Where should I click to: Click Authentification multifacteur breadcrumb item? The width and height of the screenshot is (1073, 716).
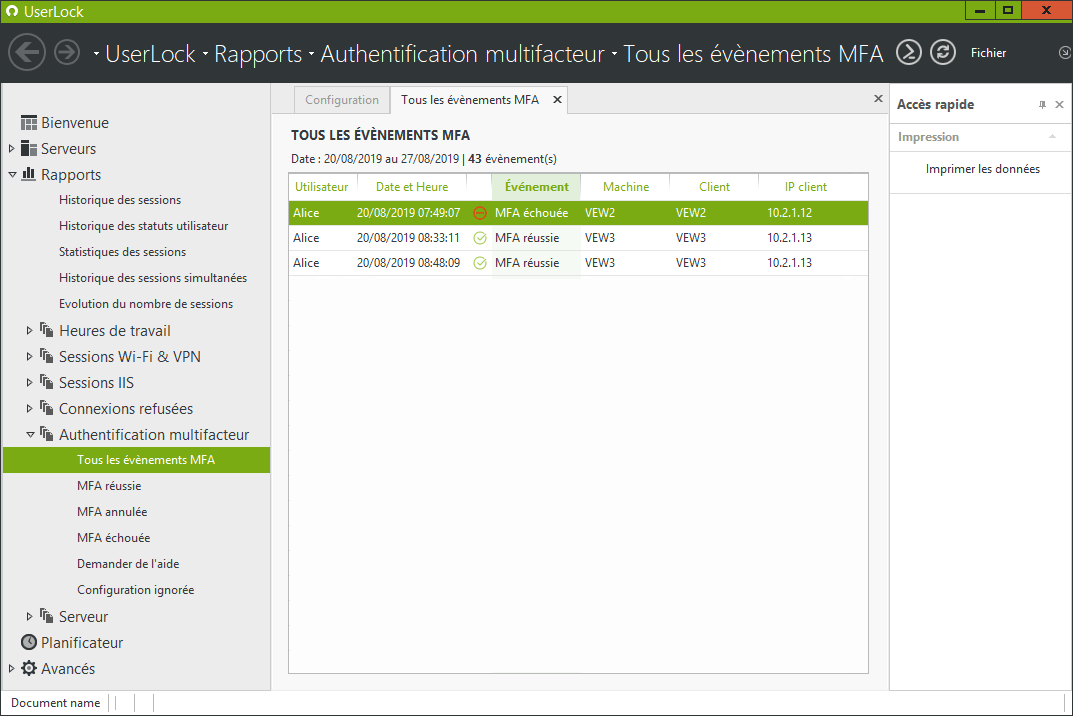[463, 53]
